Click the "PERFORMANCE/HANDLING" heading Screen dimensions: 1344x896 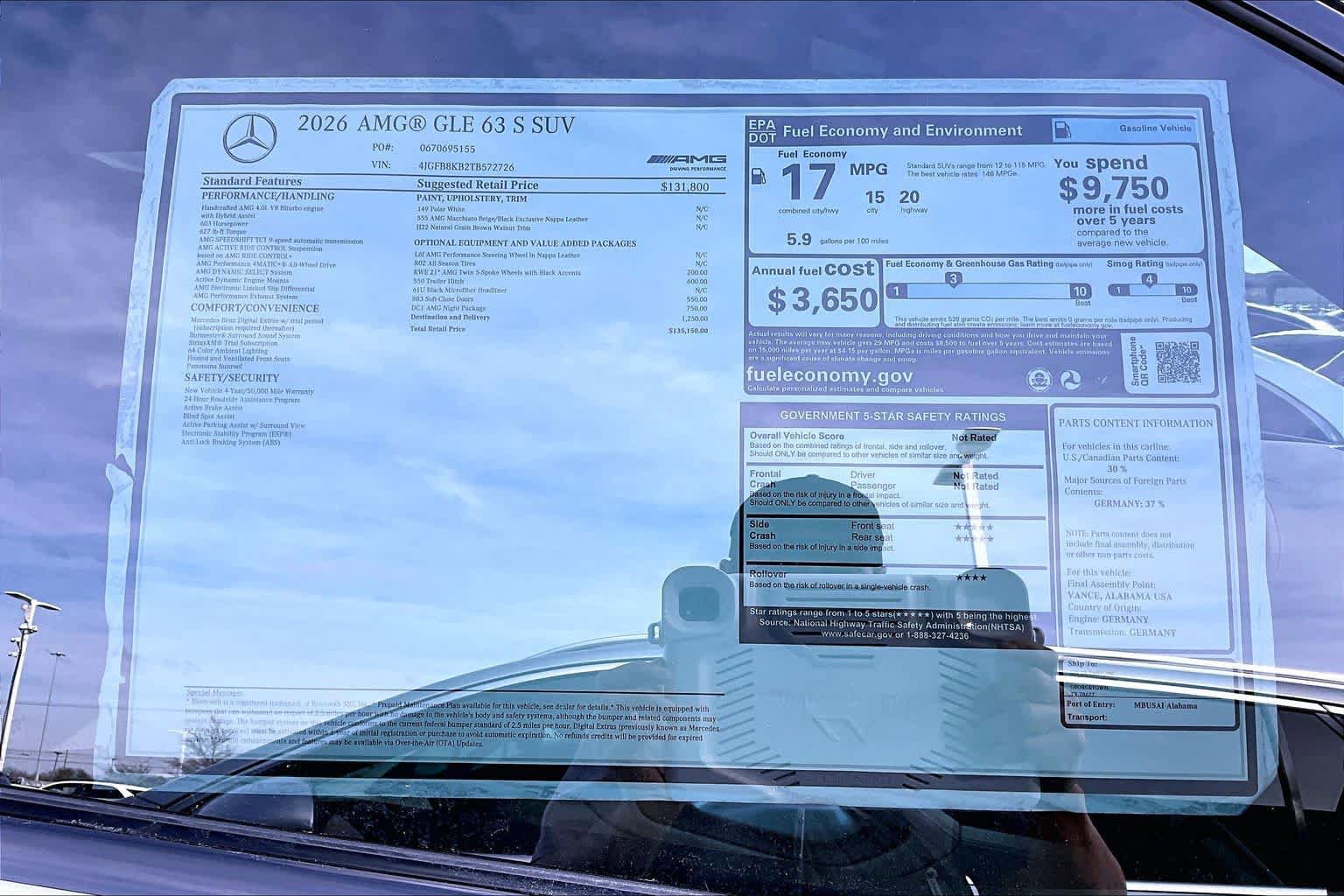[268, 196]
